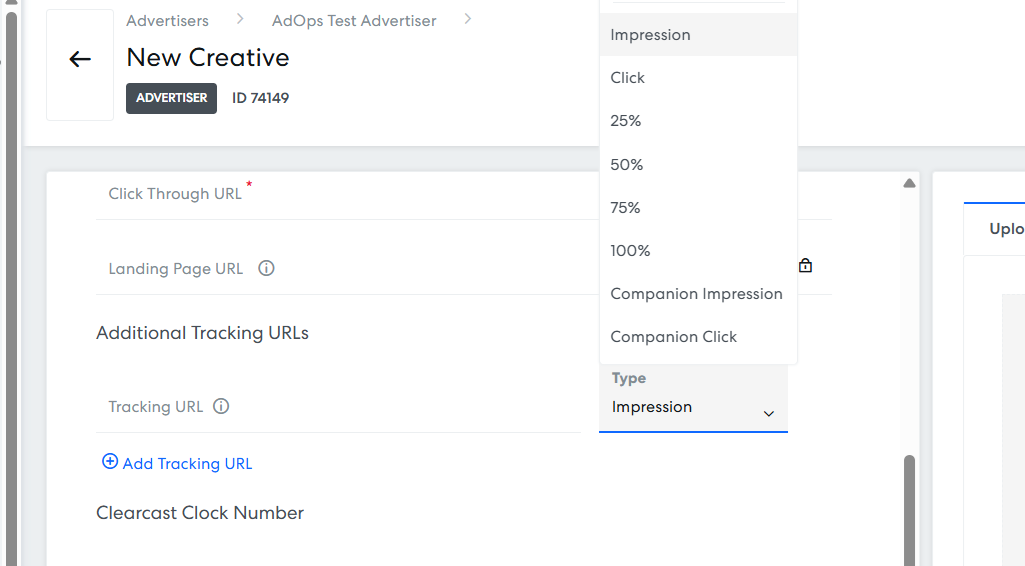Choose Companion Impression from the list

click(698, 294)
